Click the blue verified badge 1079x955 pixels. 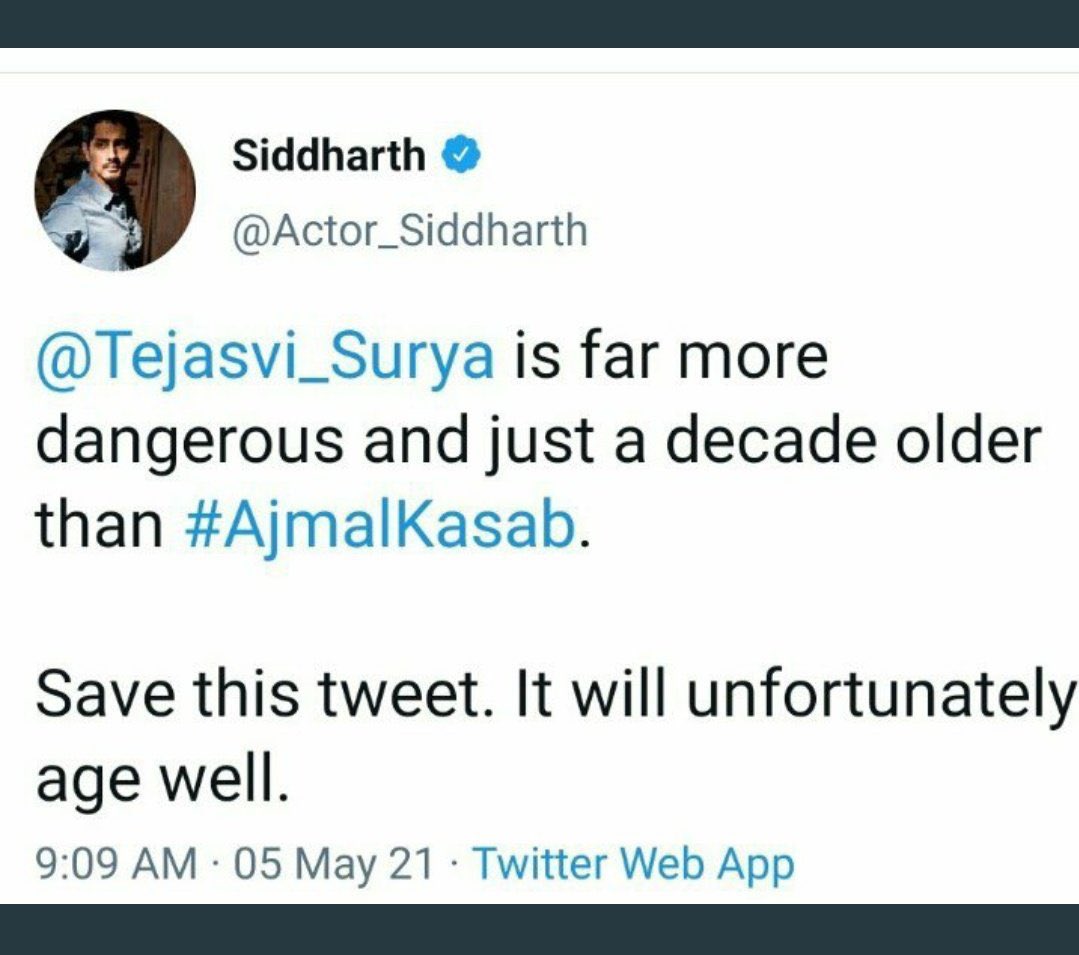click(x=460, y=155)
